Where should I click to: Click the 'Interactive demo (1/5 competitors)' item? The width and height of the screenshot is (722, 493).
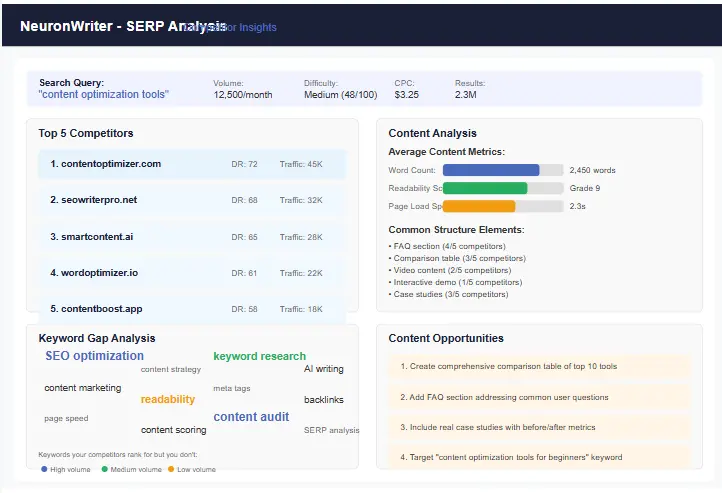click(x=455, y=282)
